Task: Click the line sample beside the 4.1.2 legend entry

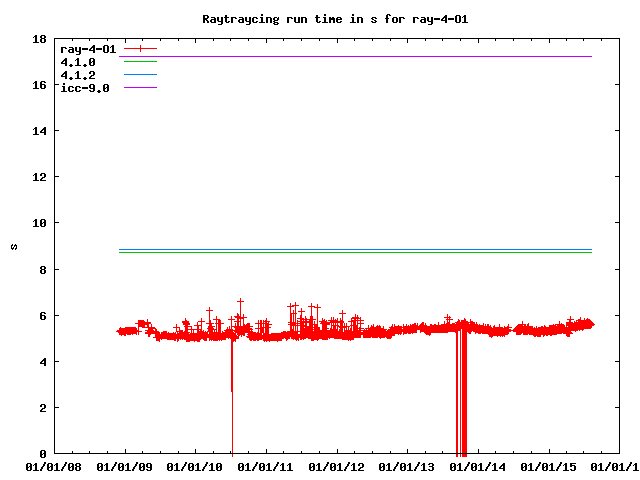Action: tap(141, 75)
